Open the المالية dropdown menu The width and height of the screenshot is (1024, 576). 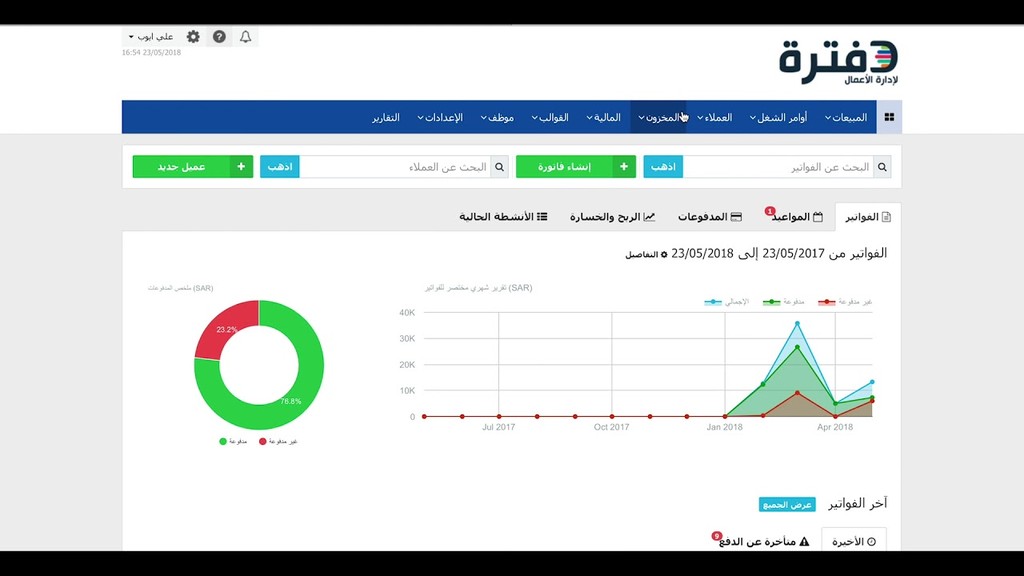603,118
